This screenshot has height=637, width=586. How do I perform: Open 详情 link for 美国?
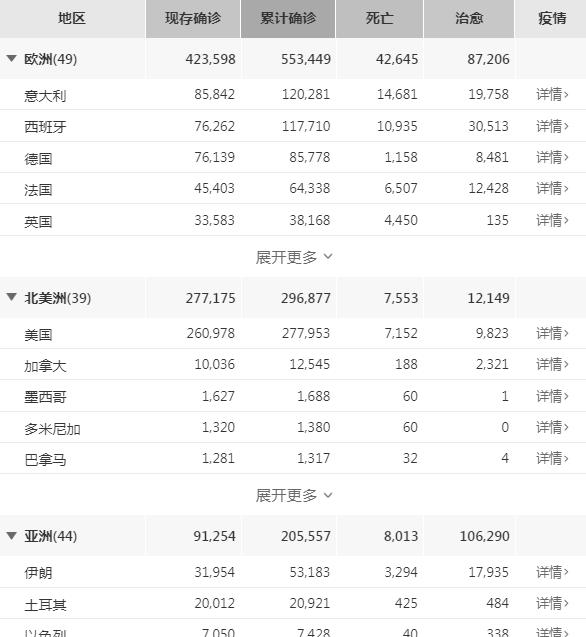click(x=552, y=333)
